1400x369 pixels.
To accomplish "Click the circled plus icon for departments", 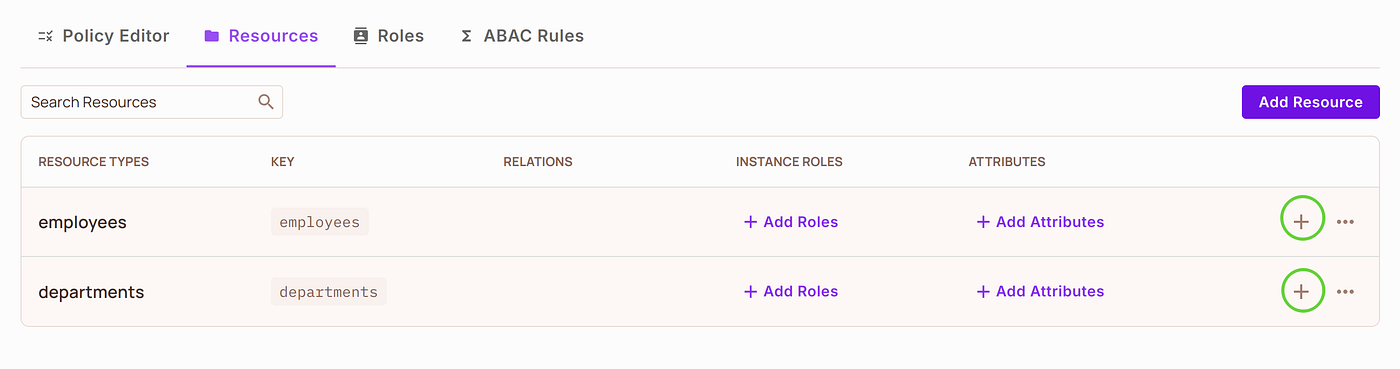I will click(x=1302, y=291).
